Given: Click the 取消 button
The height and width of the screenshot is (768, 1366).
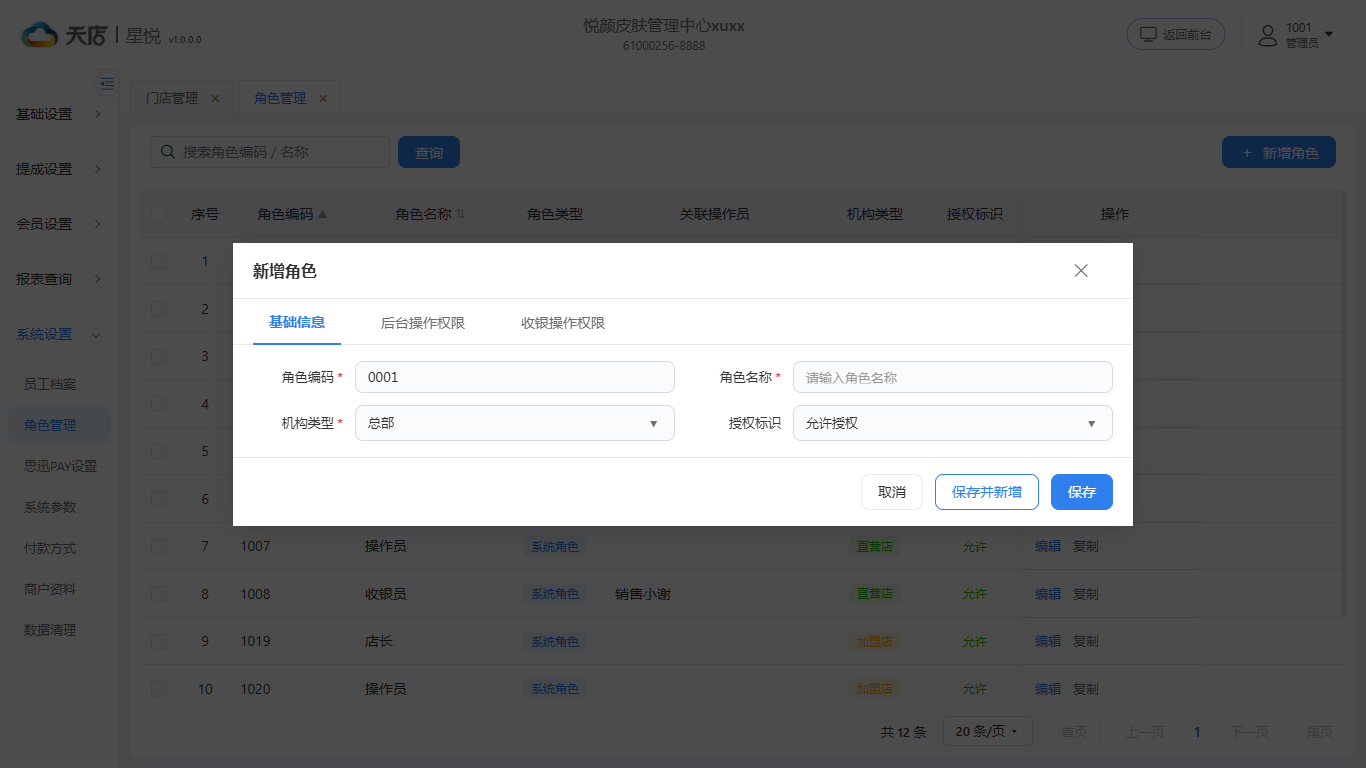Looking at the screenshot, I should coord(892,492).
